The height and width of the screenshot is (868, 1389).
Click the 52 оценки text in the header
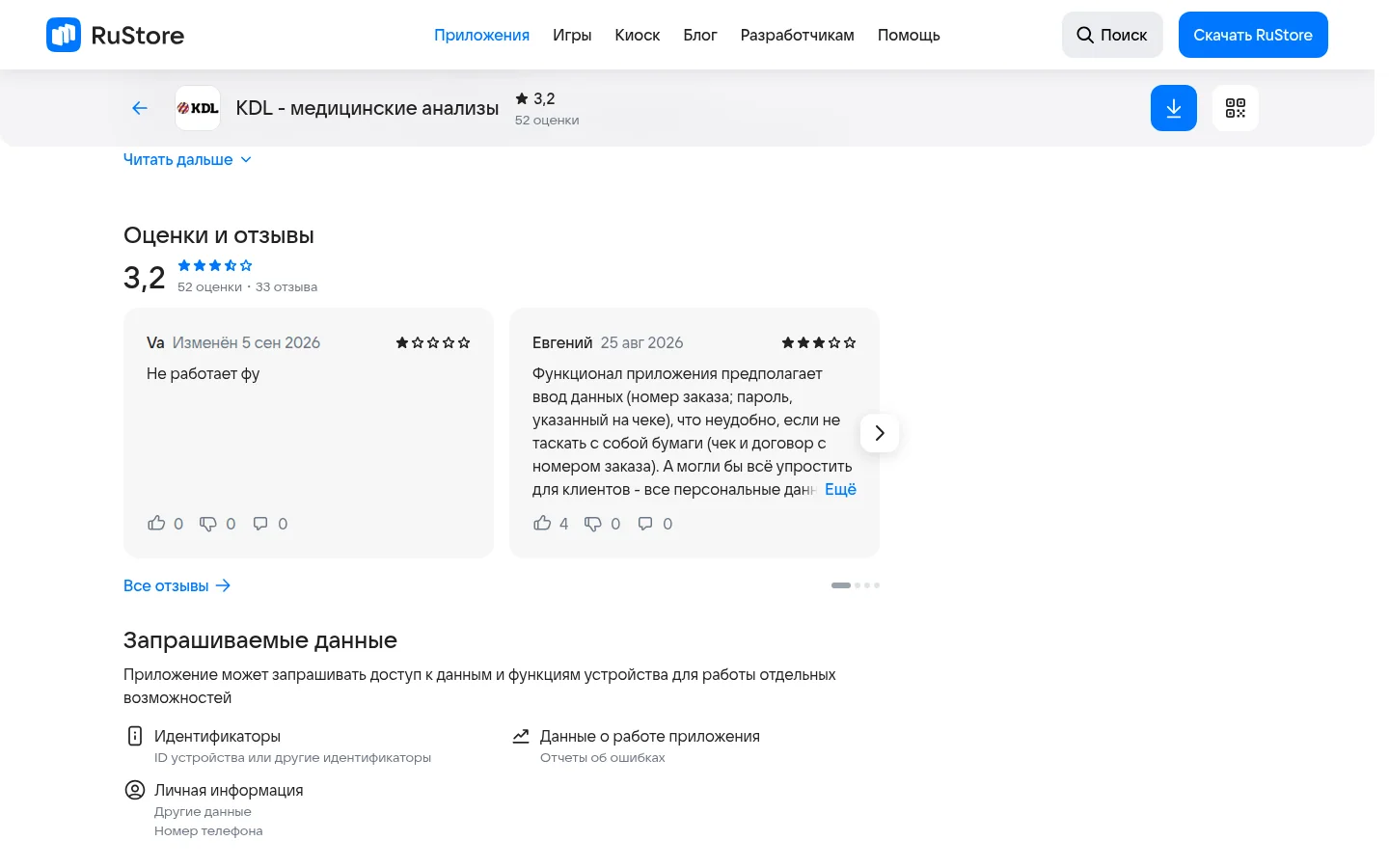pyautogui.click(x=547, y=121)
